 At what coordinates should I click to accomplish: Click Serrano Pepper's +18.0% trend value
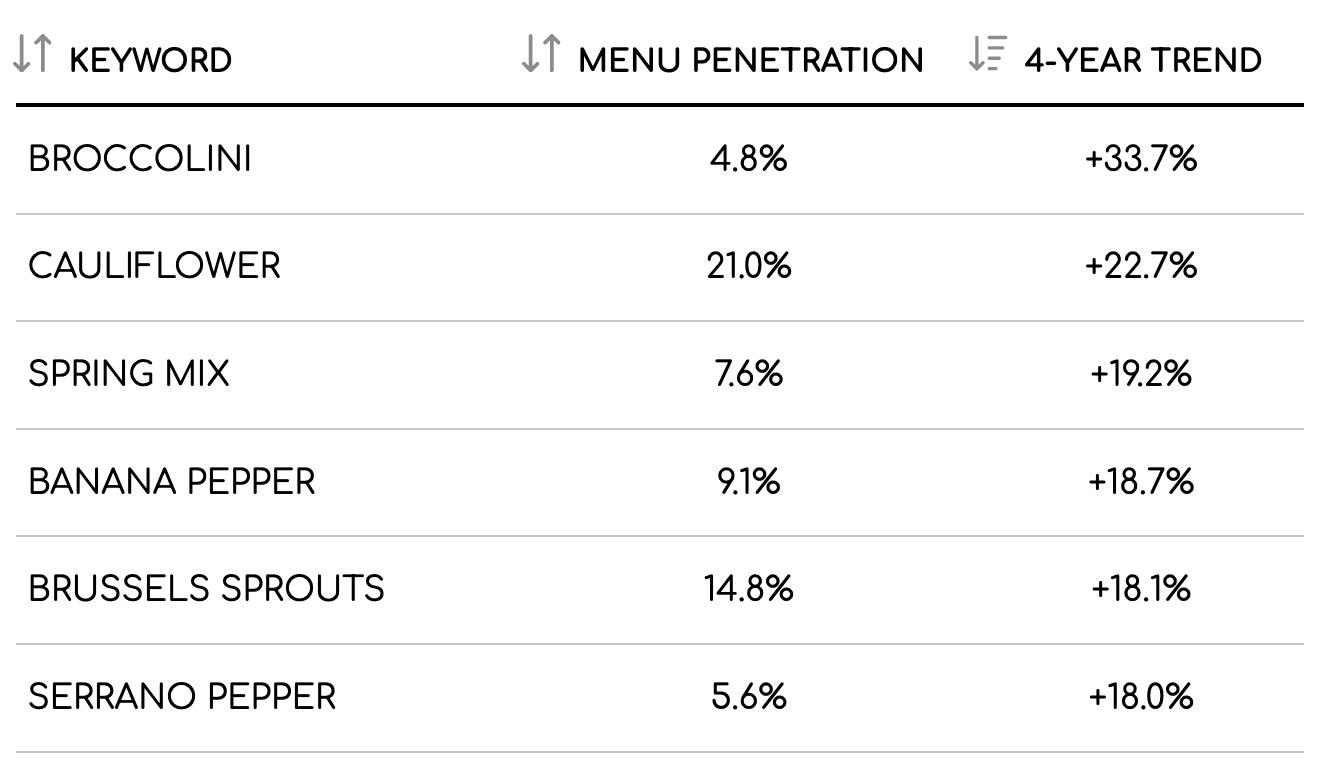tap(1140, 697)
